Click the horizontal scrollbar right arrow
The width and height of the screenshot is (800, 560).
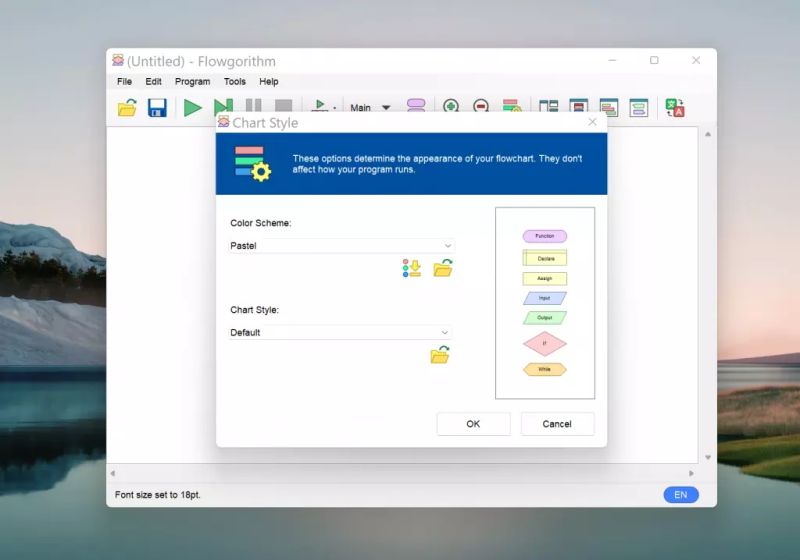pyautogui.click(x=691, y=473)
